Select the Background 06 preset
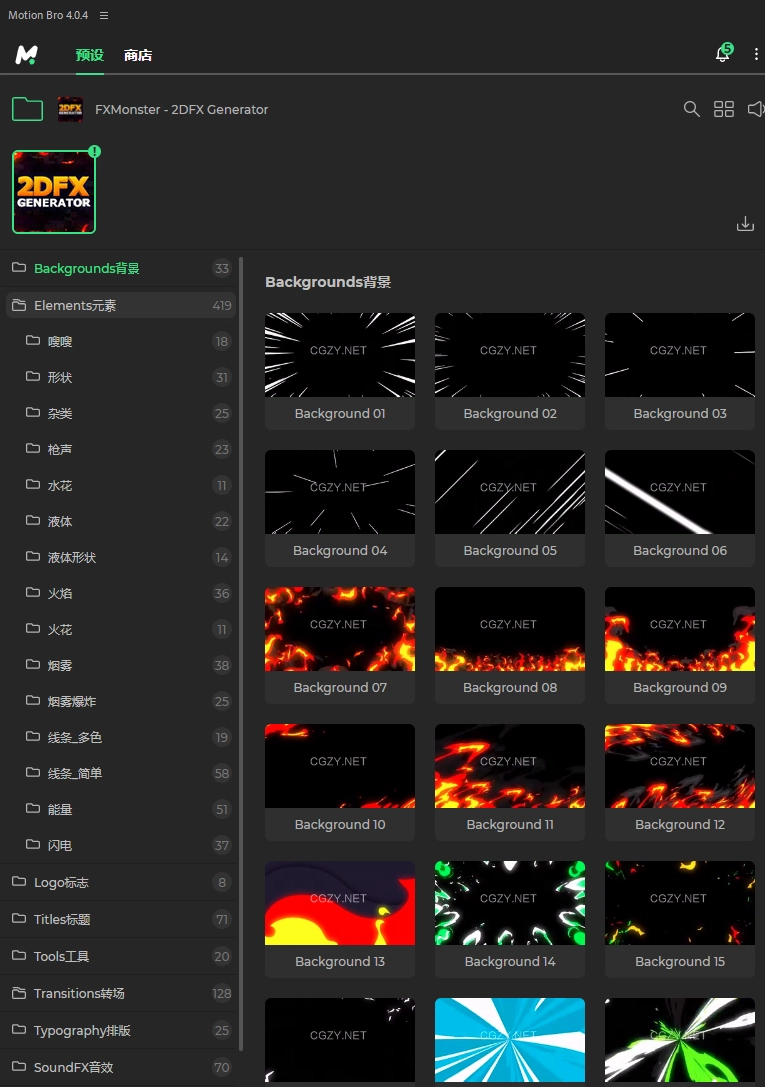The height and width of the screenshot is (1087, 765). tap(680, 508)
